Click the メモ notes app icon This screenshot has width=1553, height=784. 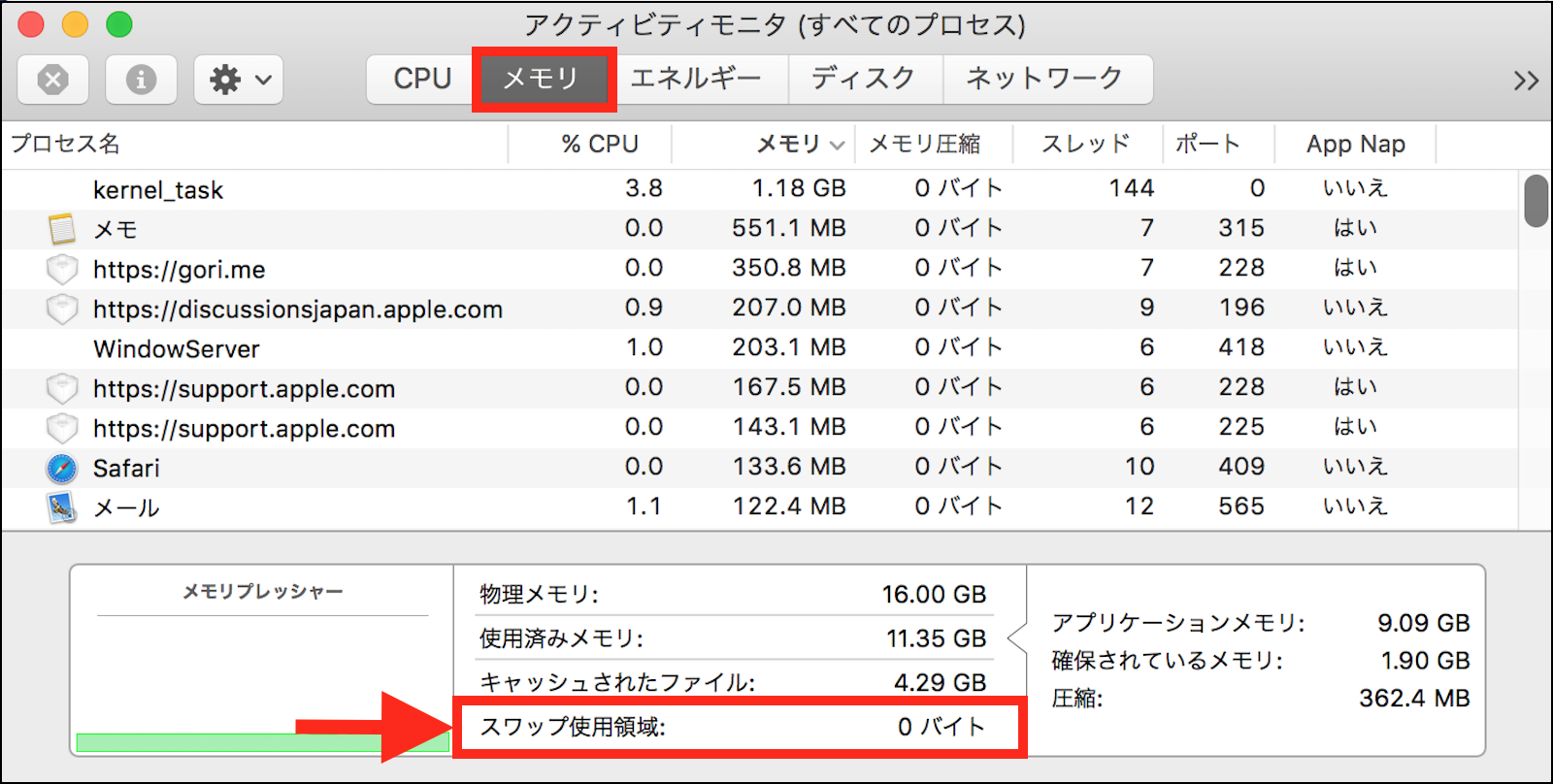tap(62, 229)
